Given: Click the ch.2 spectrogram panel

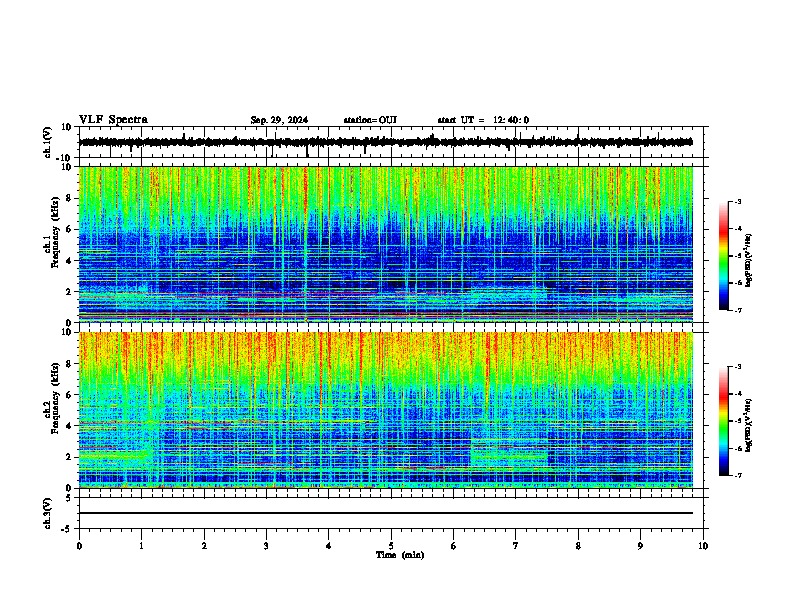Looking at the screenshot, I should coord(386,410).
